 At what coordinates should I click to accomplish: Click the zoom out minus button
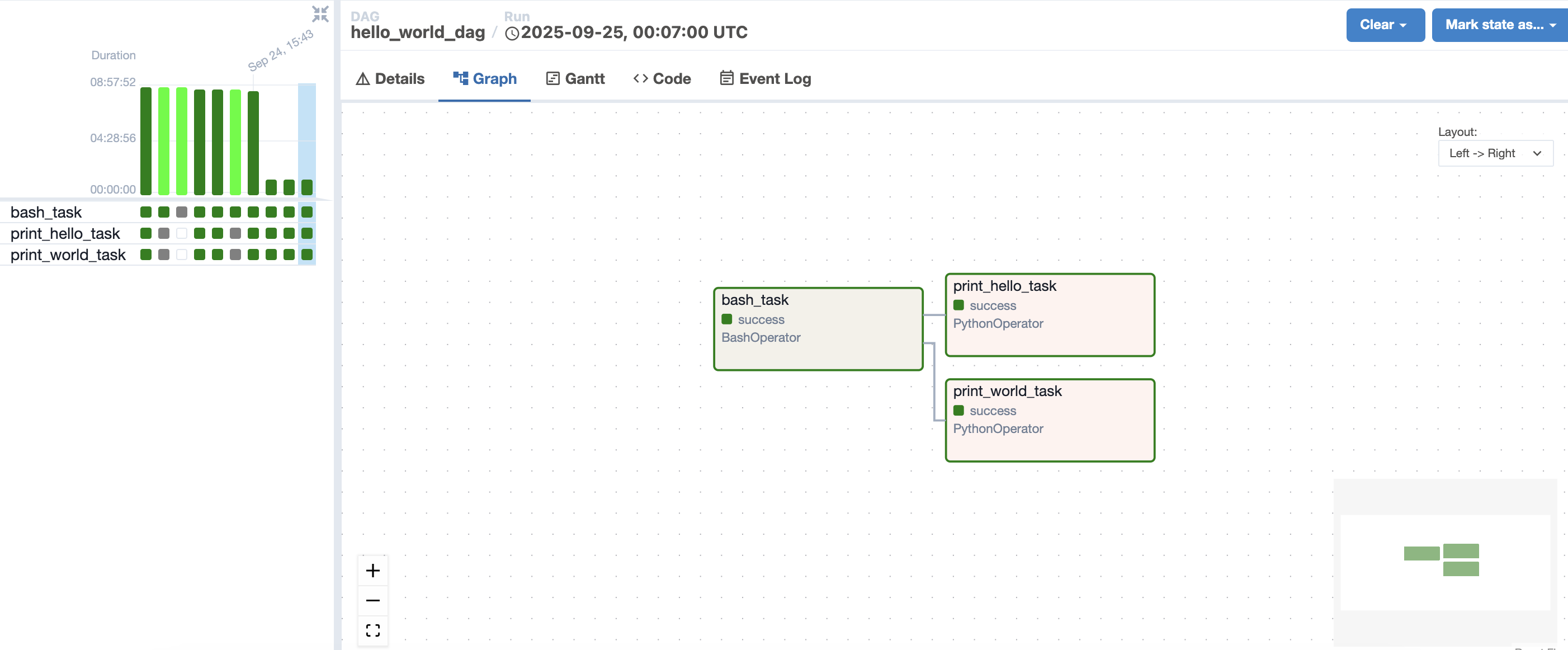click(372, 600)
